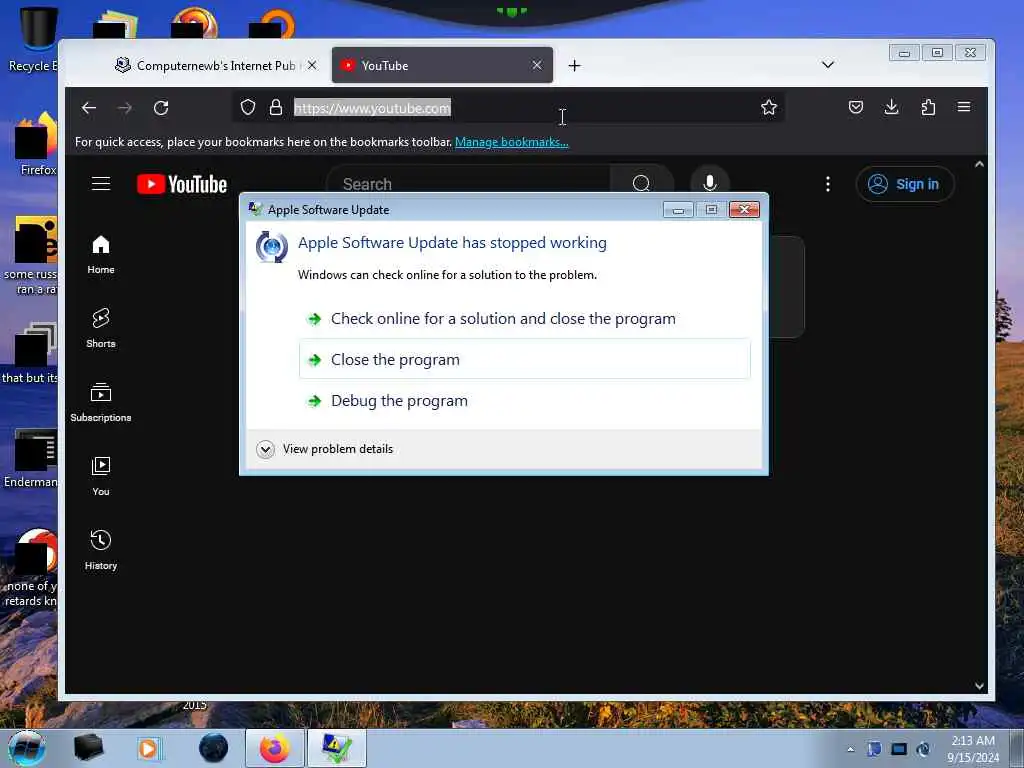The width and height of the screenshot is (1024, 768).
Task: Click the YouTube logo
Action: point(182,184)
